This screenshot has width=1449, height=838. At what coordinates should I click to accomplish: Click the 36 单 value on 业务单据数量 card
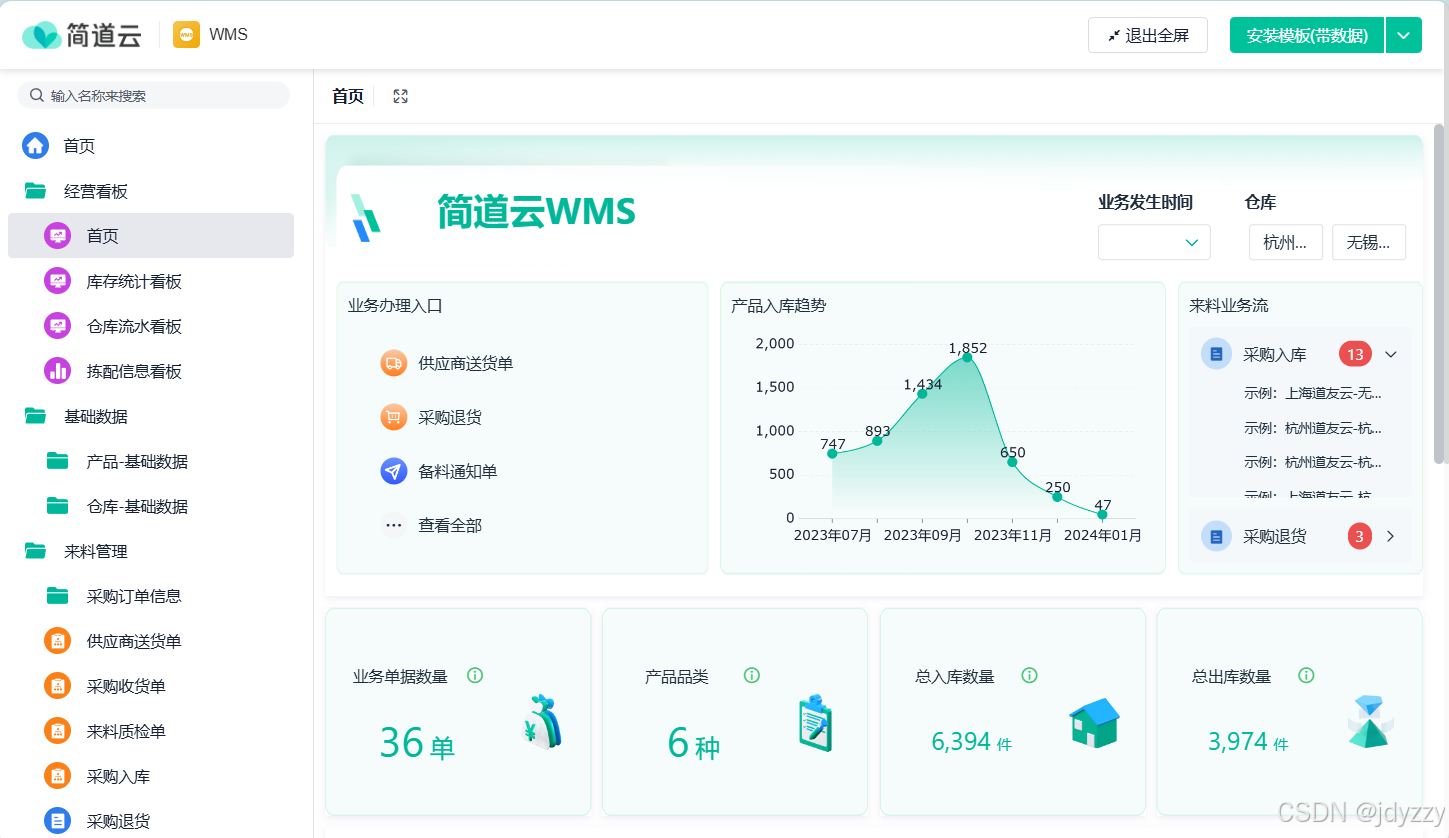417,743
